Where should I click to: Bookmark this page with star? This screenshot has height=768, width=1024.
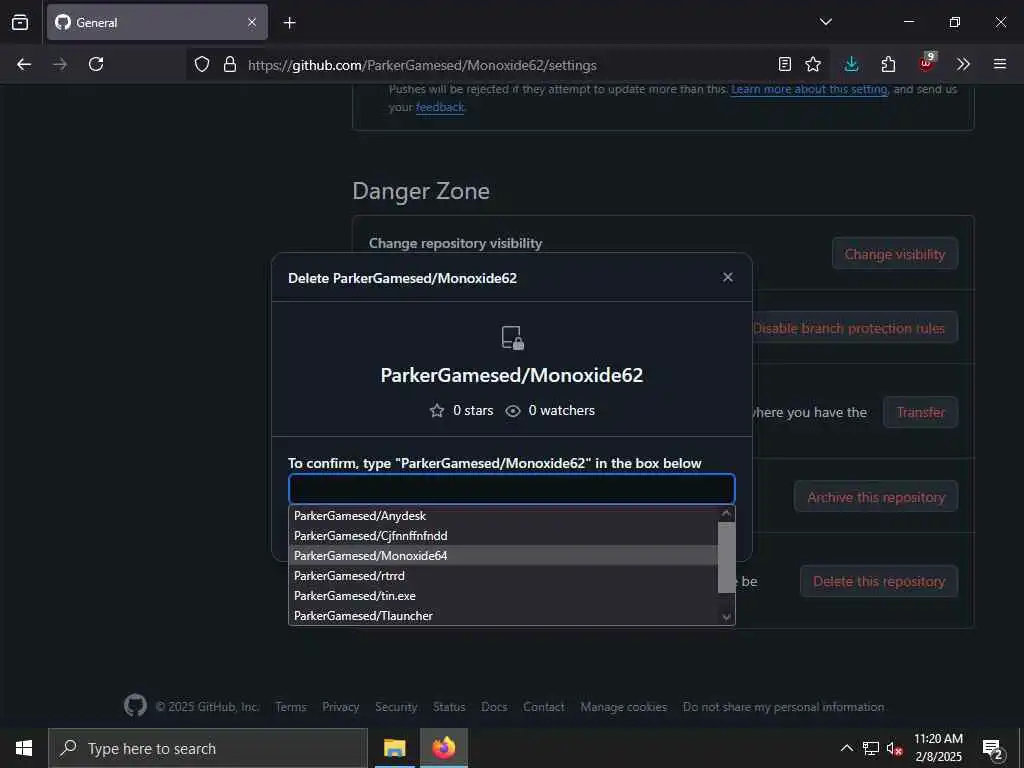coord(813,64)
